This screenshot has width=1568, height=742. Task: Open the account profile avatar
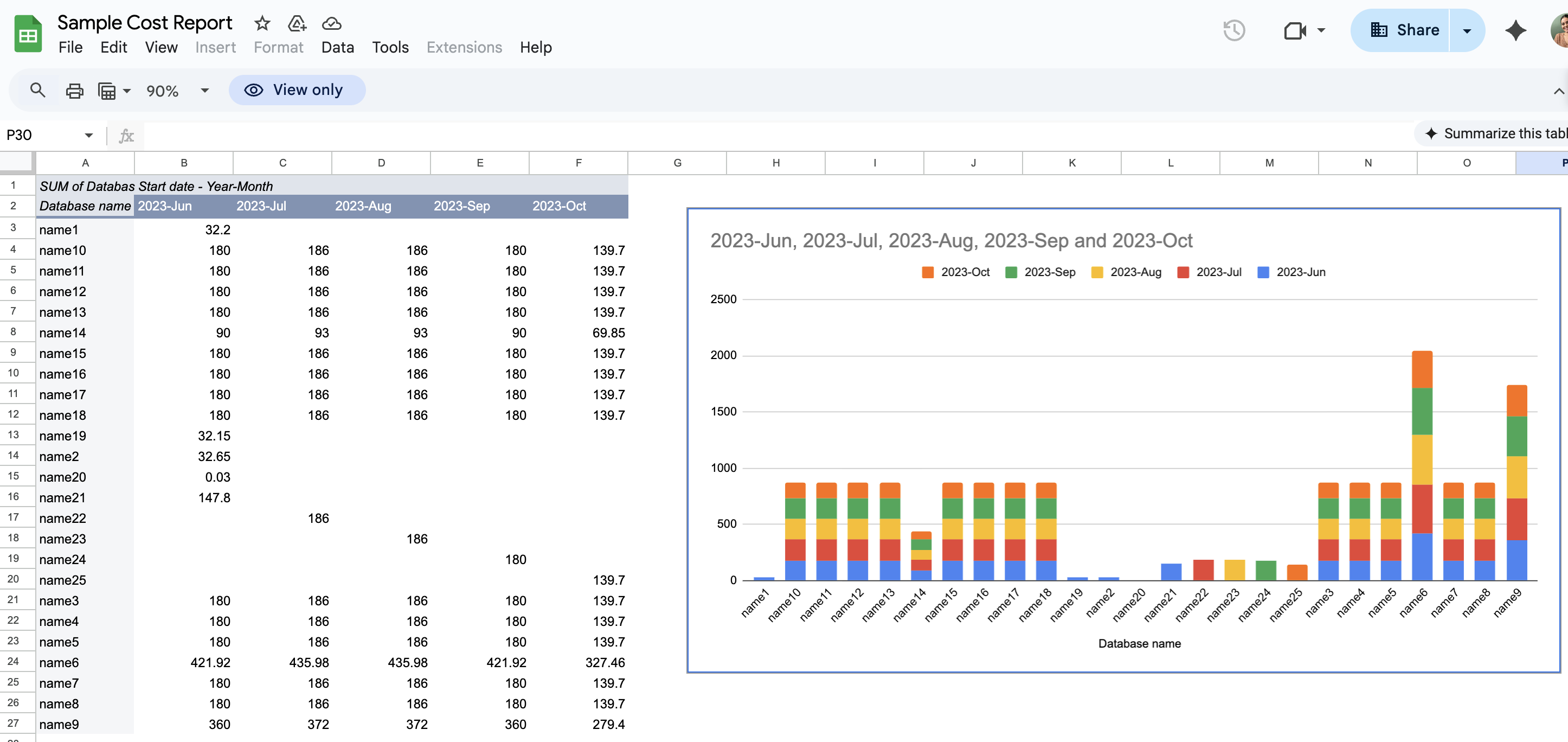click(x=1559, y=30)
